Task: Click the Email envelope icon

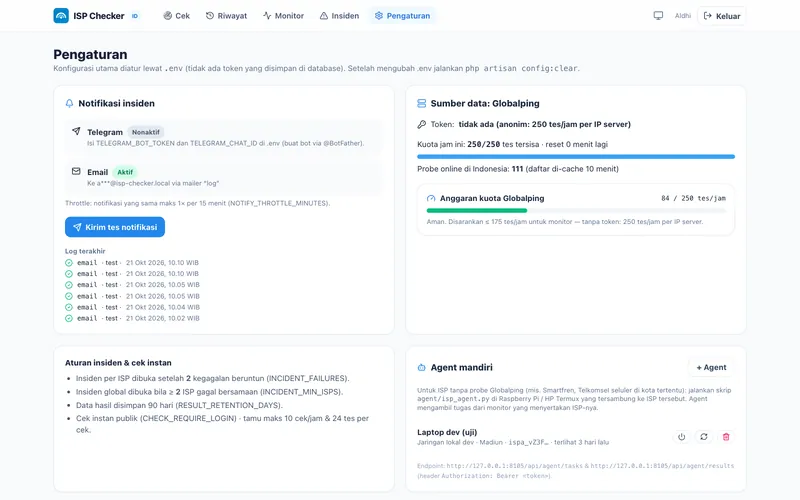Action: (x=76, y=171)
